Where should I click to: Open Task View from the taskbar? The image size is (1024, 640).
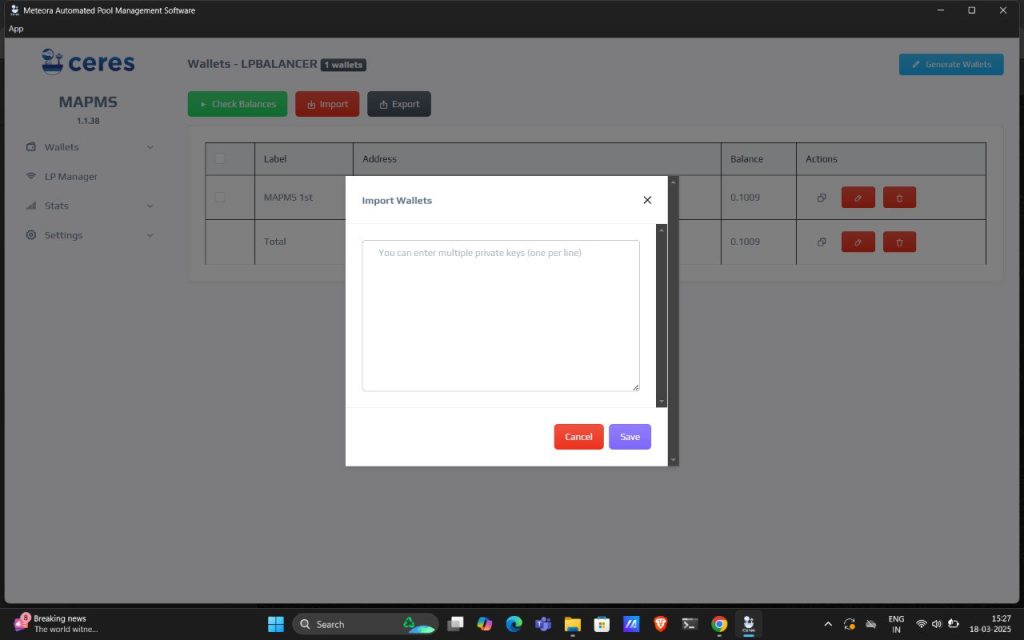pyautogui.click(x=455, y=624)
